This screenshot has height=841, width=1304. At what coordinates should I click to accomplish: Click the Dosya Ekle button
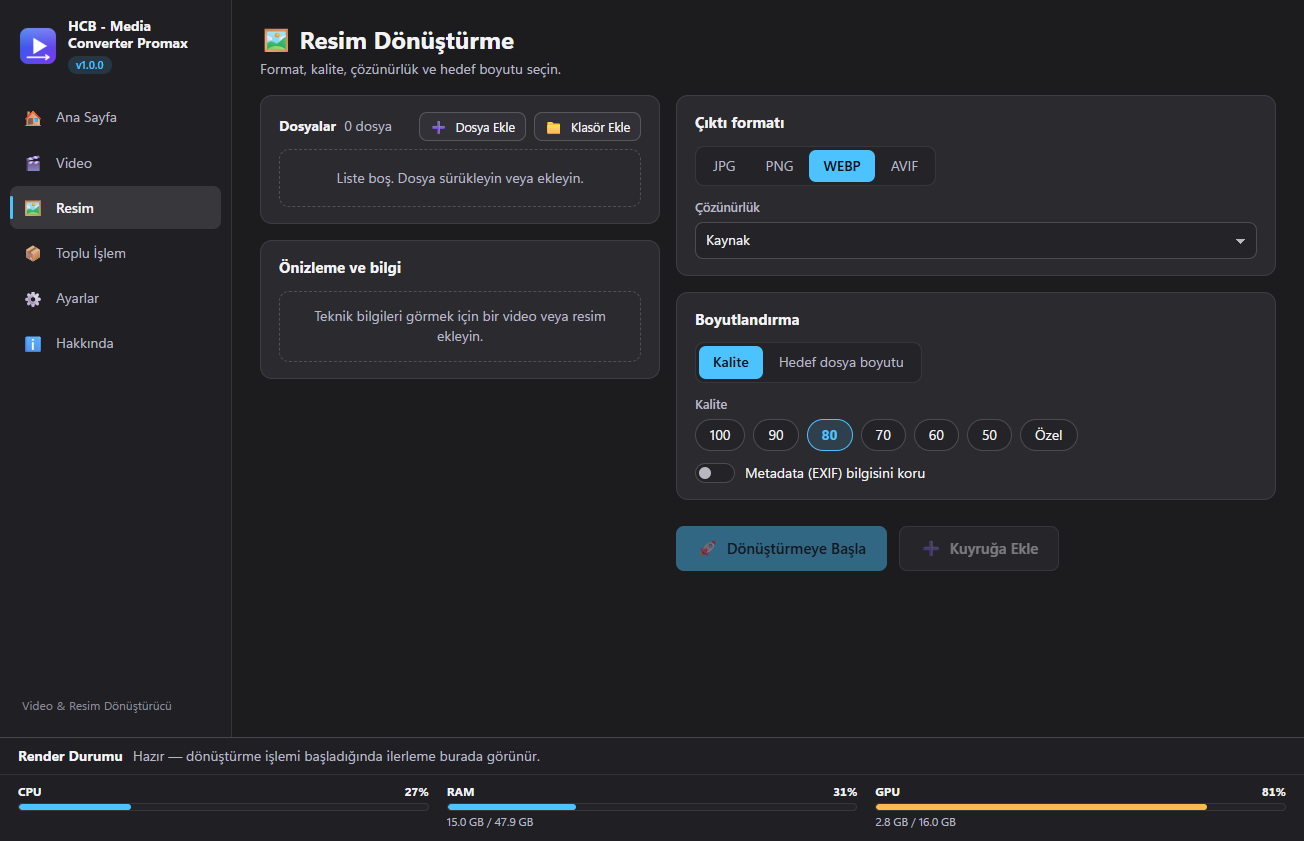tap(472, 127)
